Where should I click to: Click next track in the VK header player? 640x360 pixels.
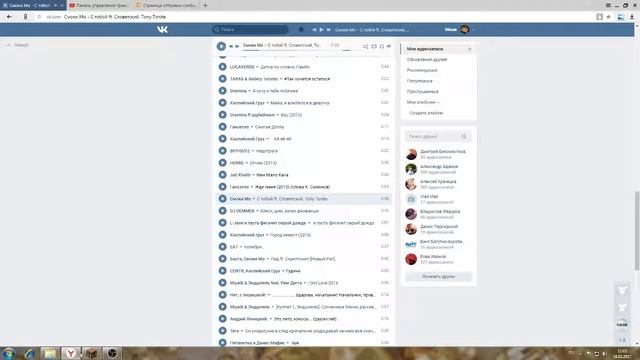[x=328, y=29]
